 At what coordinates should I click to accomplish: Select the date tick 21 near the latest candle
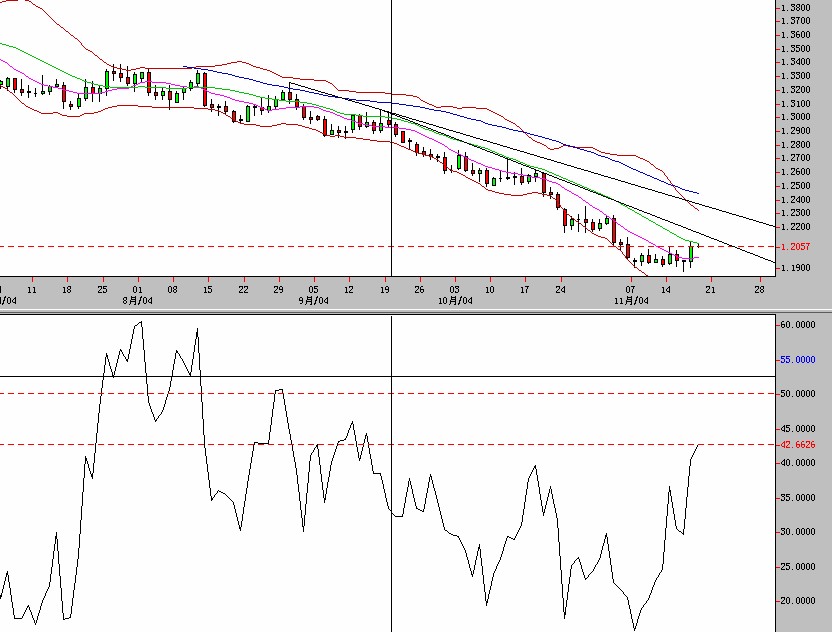click(710, 290)
